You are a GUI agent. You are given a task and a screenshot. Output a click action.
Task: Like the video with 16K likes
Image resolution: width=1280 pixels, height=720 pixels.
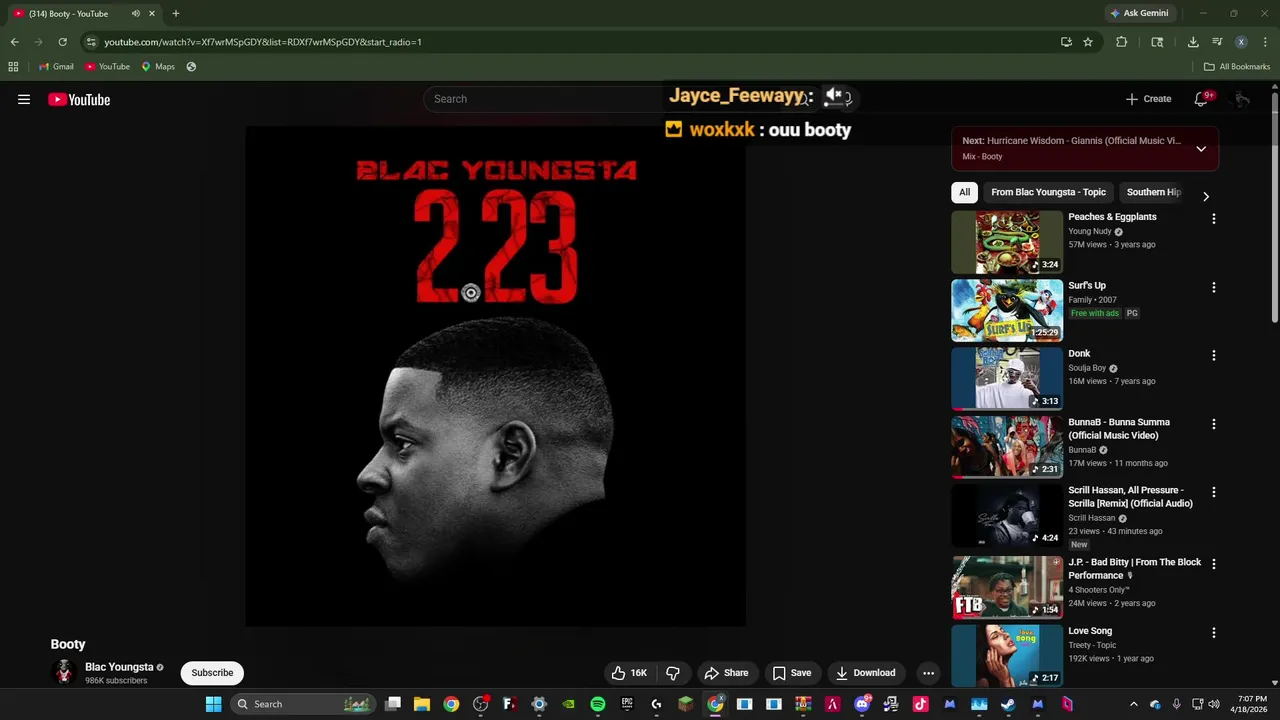click(630, 673)
